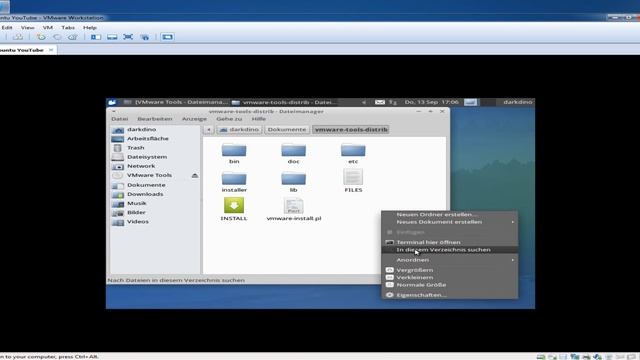Enter full screen mode toolbar icon
Viewport: 640px width, 360px height.
pos(128,37)
